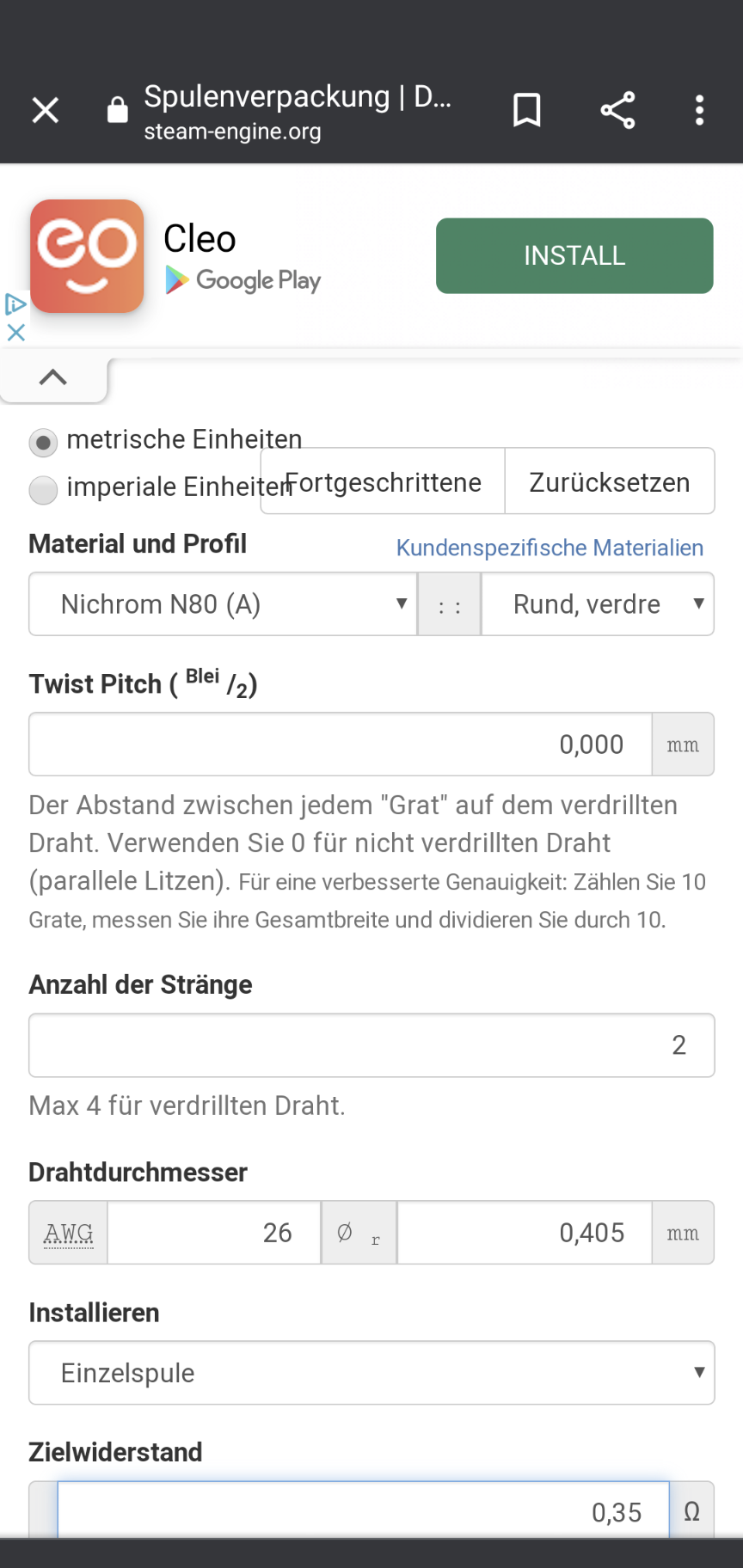Close the browser tab with X
This screenshot has width=743, height=1568.
coord(45,110)
